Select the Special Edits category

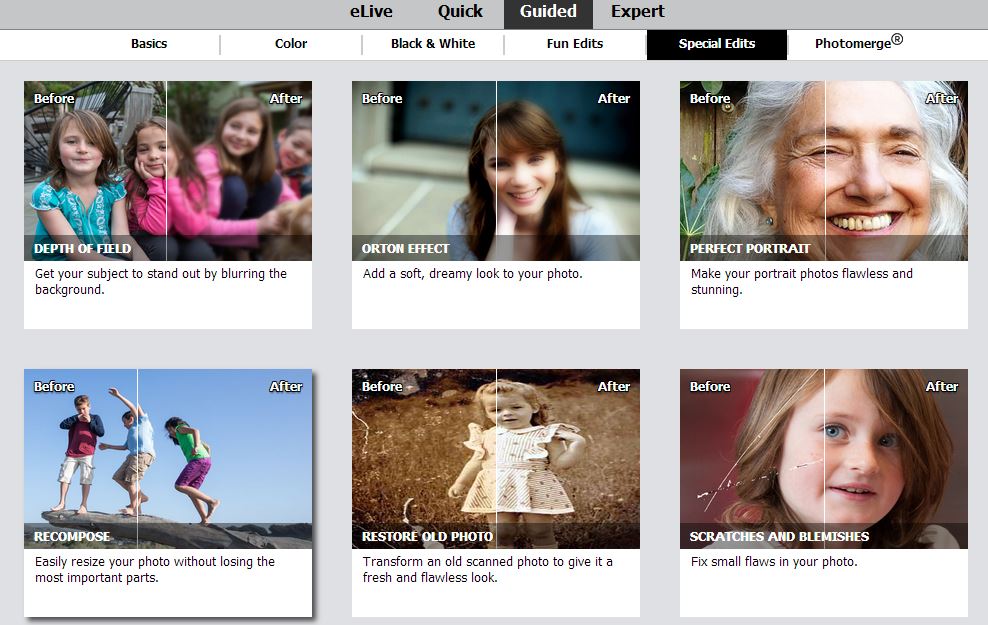click(x=717, y=45)
